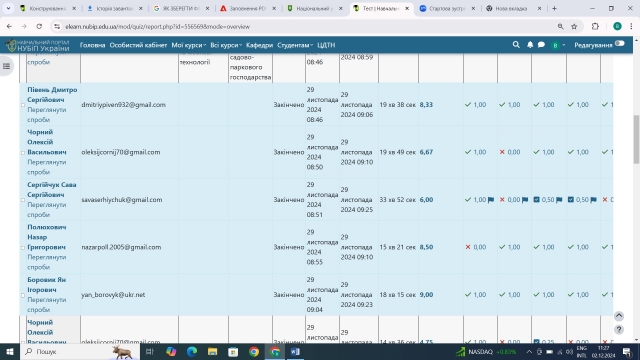Tick checkbox for Полюхович Назар Григорович

(x=23, y=248)
